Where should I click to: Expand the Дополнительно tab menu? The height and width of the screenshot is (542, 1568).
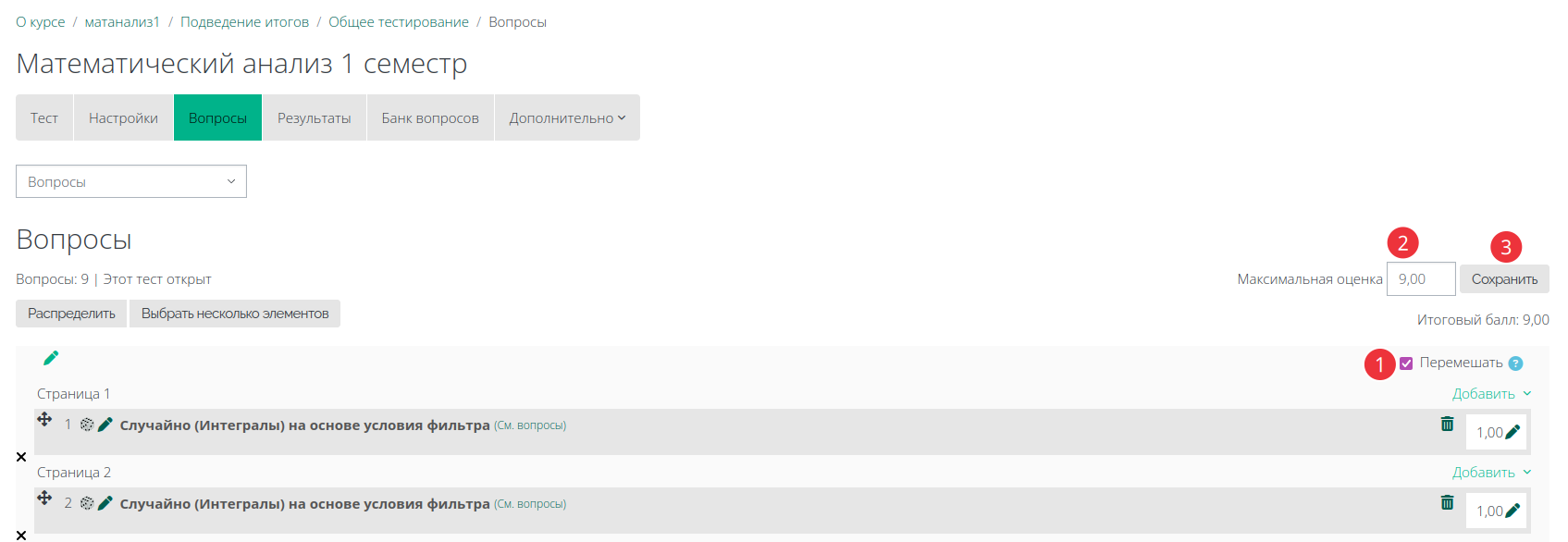(567, 117)
